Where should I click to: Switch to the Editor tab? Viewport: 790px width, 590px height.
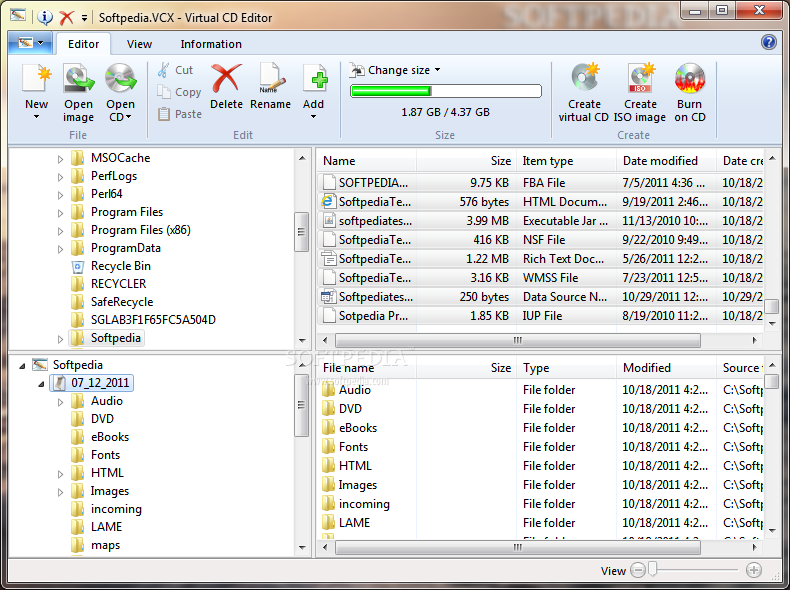click(x=84, y=44)
